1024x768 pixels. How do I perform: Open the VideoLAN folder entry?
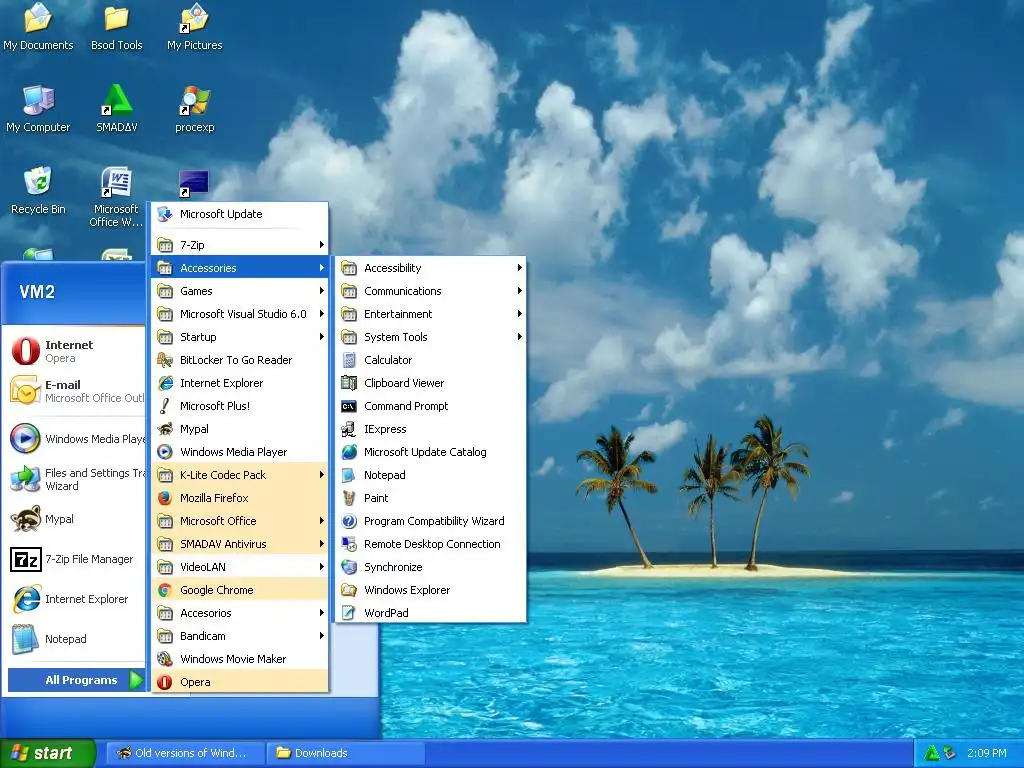coord(240,567)
